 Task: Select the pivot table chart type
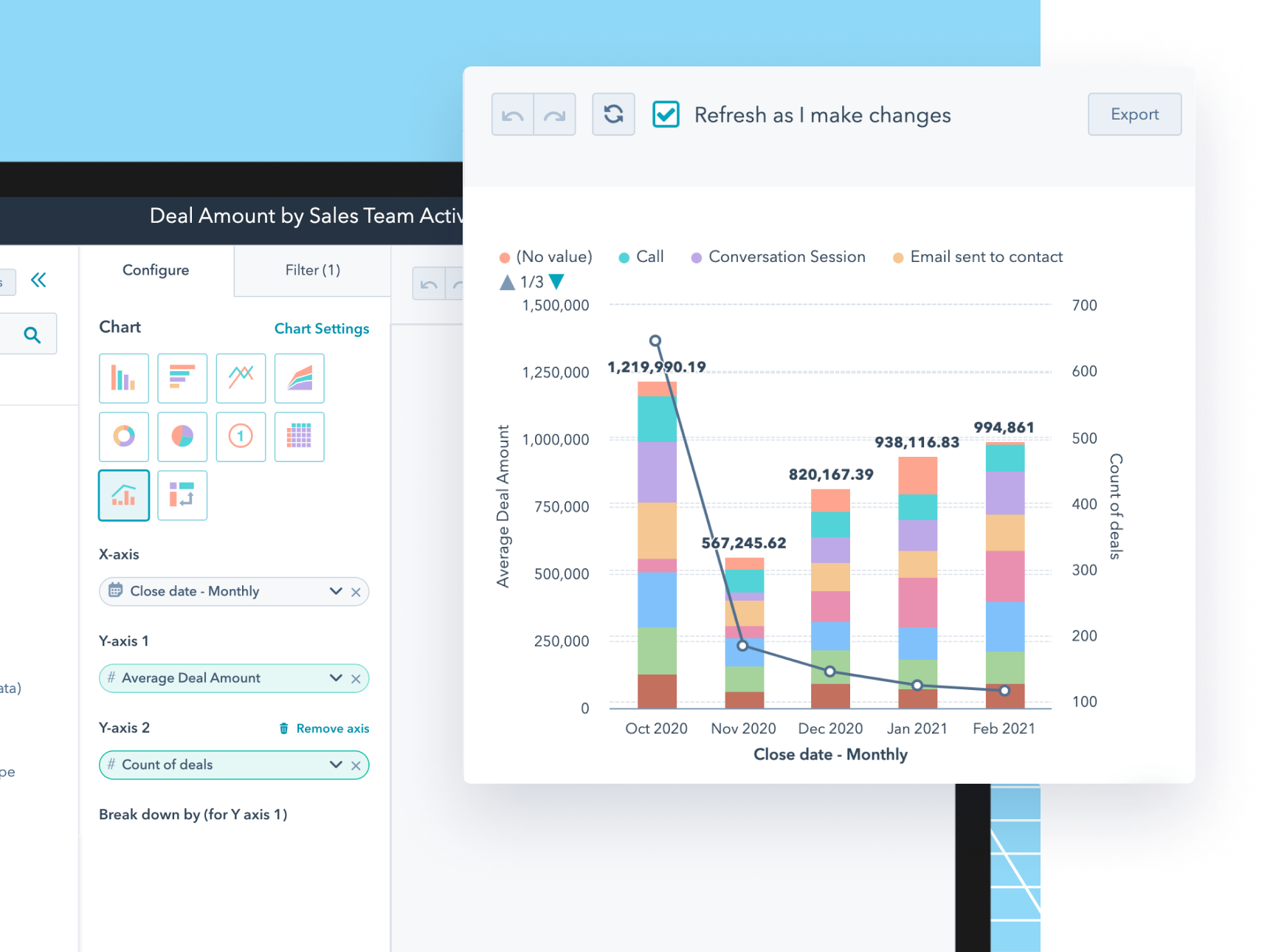tap(182, 495)
